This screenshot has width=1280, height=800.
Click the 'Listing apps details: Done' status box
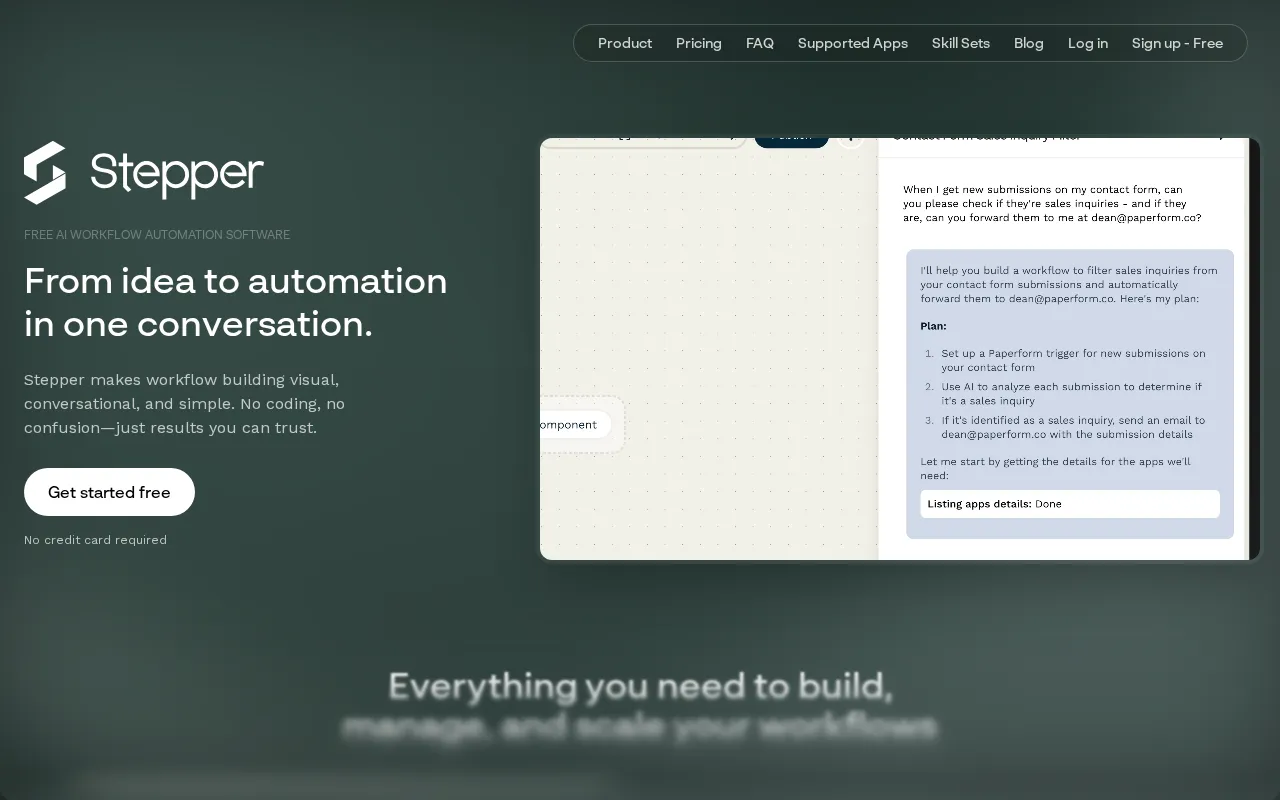click(1070, 504)
